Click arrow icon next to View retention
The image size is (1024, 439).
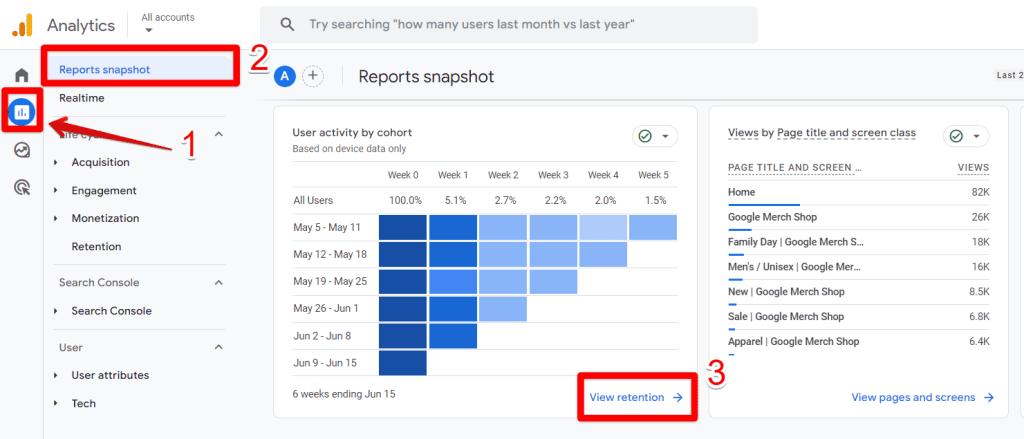click(678, 397)
